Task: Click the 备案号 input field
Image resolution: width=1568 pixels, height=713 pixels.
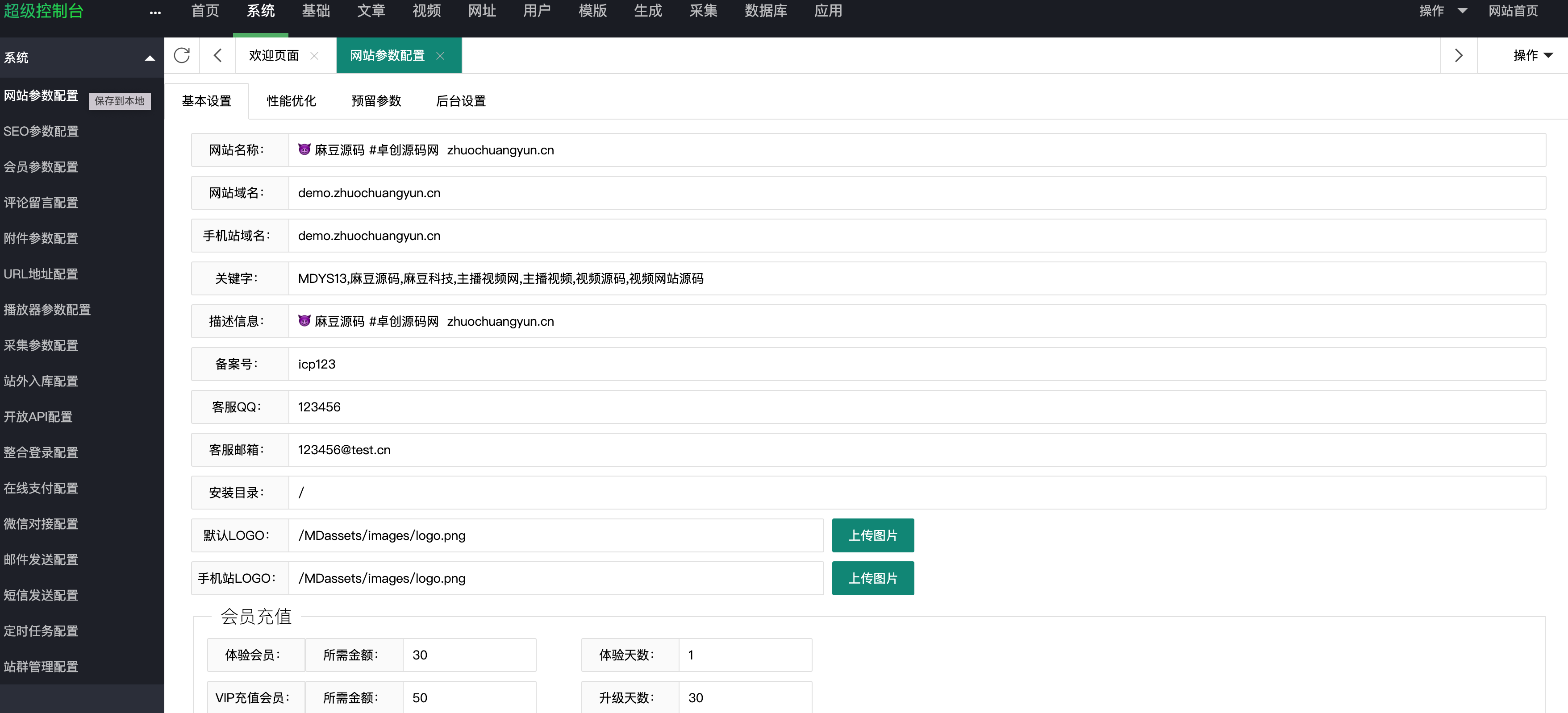Action: 917,364
